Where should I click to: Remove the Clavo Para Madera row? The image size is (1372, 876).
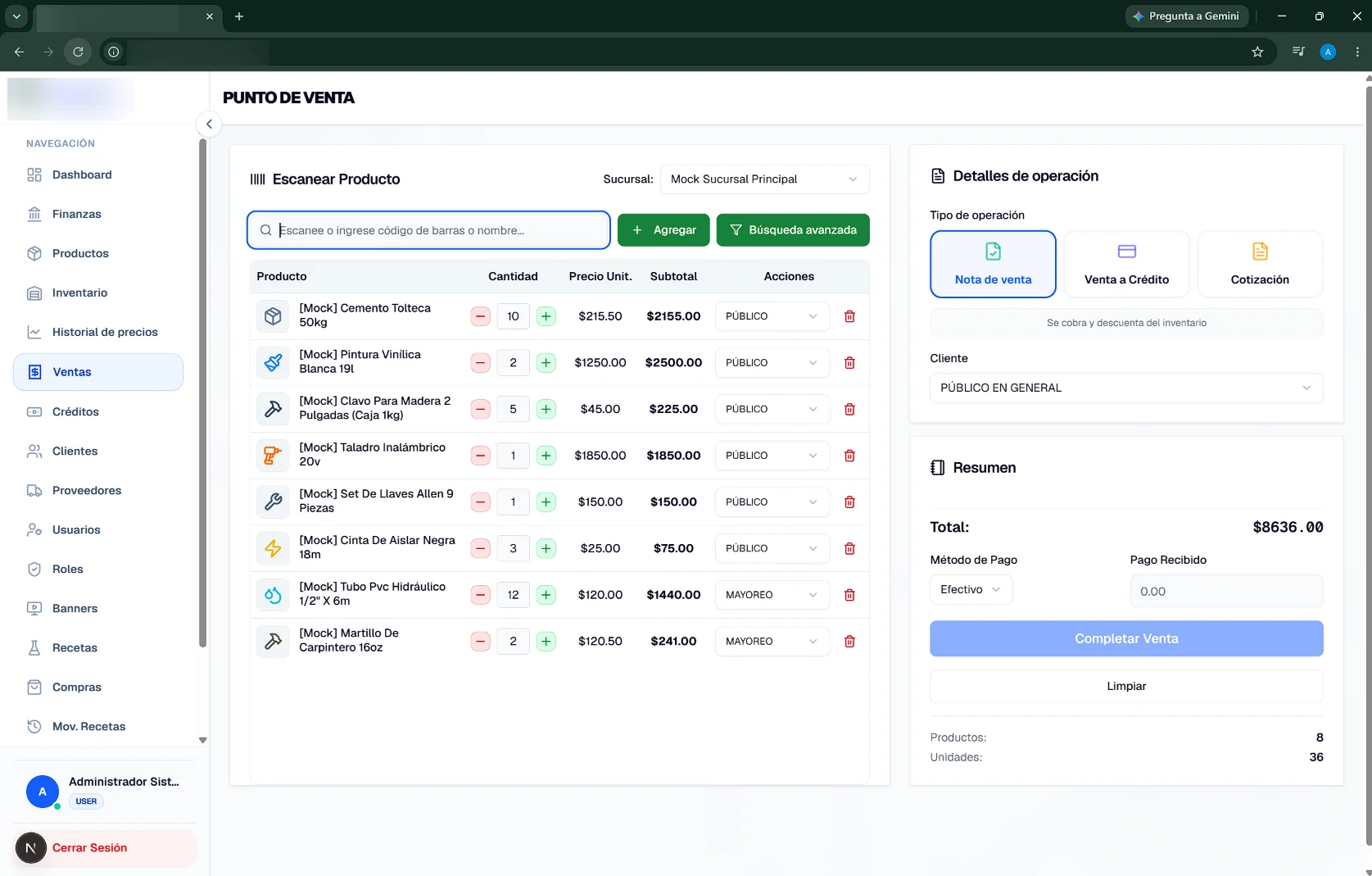(849, 409)
